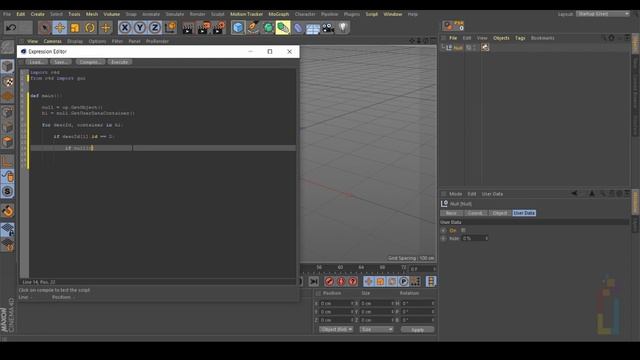Select the Live Selection arrow tool
The height and width of the screenshot is (360, 640).
coord(44,28)
